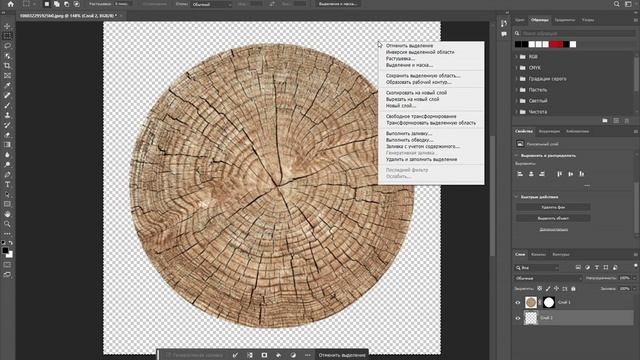The image size is (640, 360).
Task: Open the layer blend mode dropdown Обычные
Action: [548, 278]
